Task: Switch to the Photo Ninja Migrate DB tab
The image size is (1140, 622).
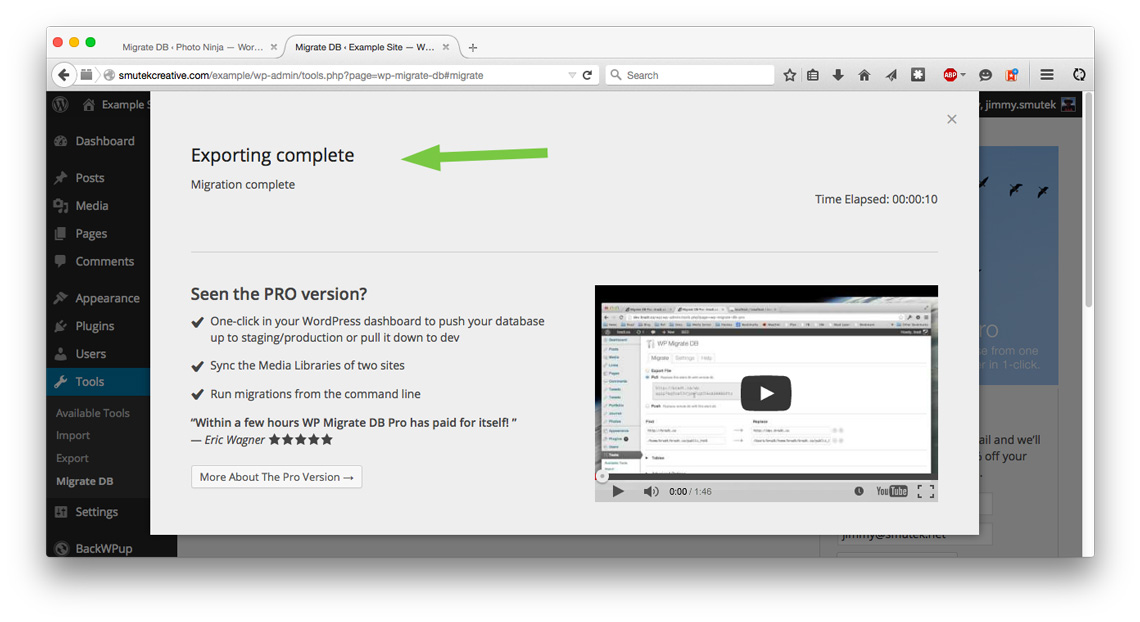Action: pos(193,47)
